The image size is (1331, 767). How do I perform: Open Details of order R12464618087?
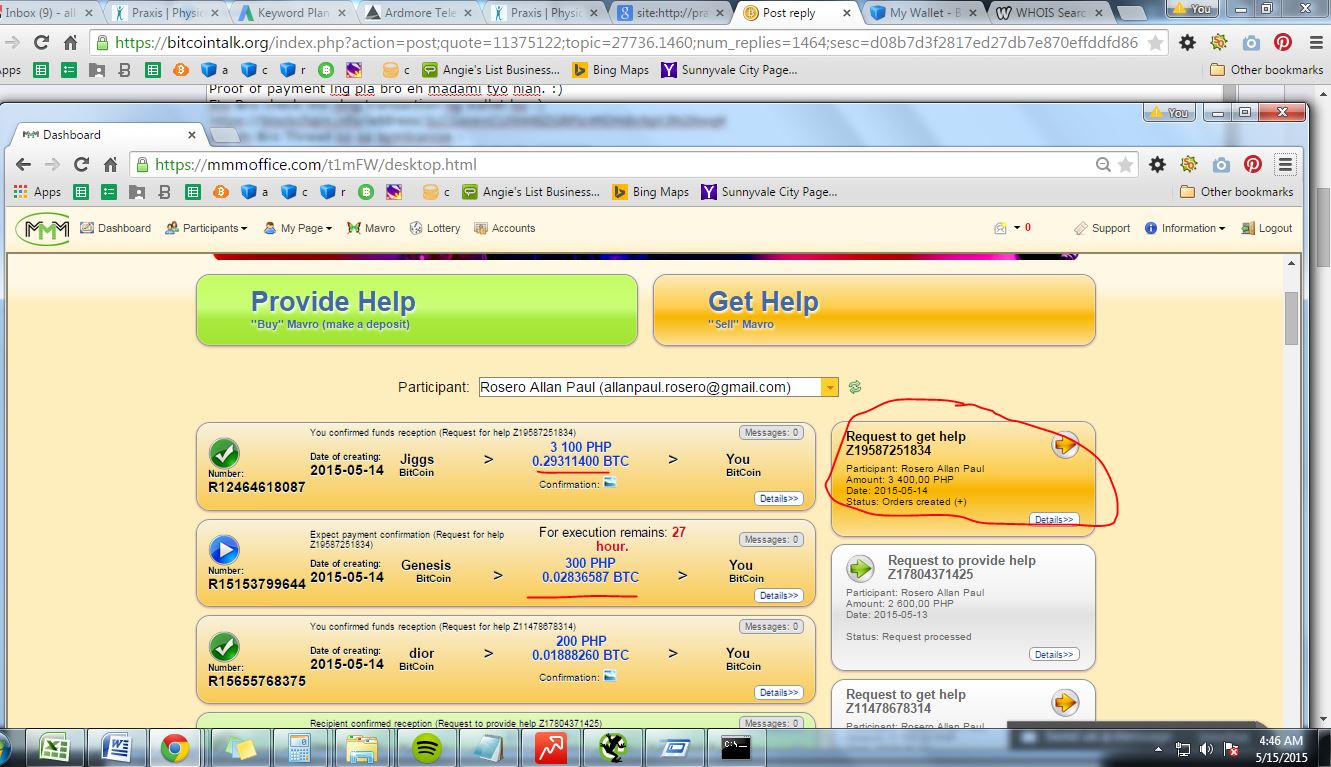pyautogui.click(x=778, y=498)
